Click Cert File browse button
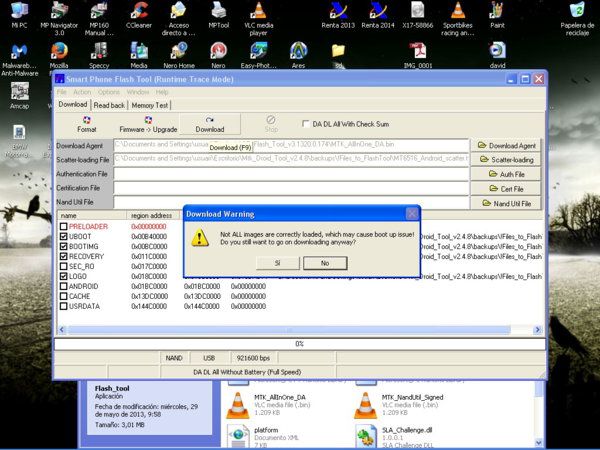The height and width of the screenshot is (450, 600). 506,189
